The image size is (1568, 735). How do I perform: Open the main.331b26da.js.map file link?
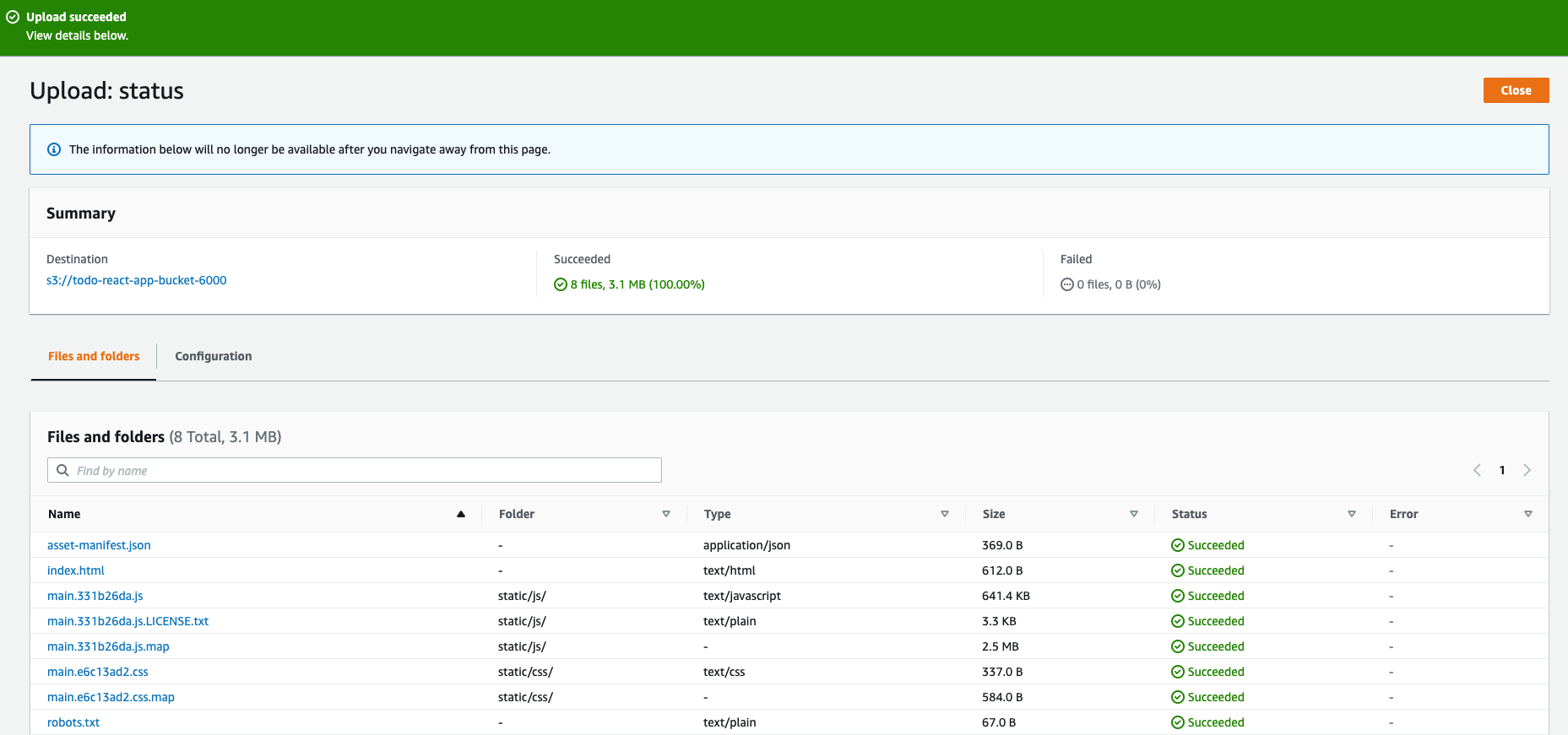click(108, 646)
